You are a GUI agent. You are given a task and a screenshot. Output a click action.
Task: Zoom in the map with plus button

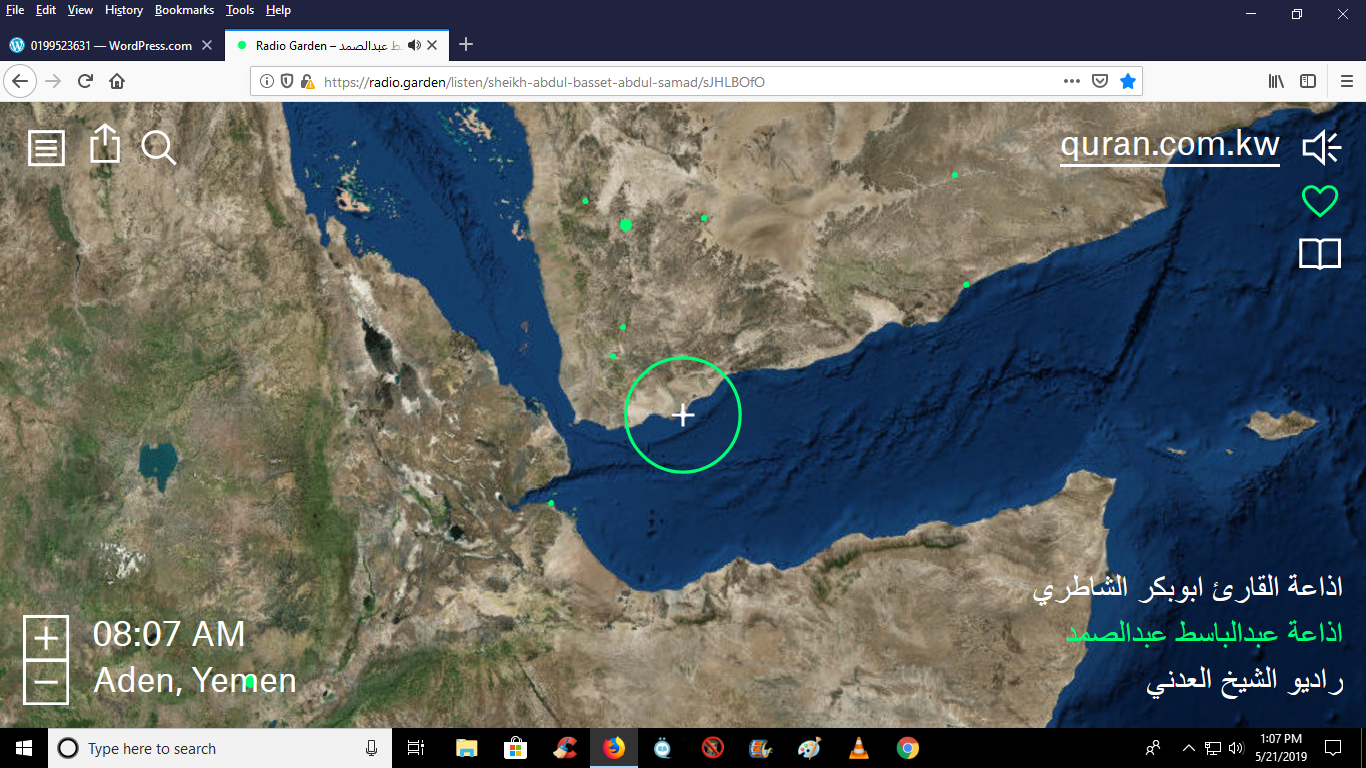(x=46, y=637)
